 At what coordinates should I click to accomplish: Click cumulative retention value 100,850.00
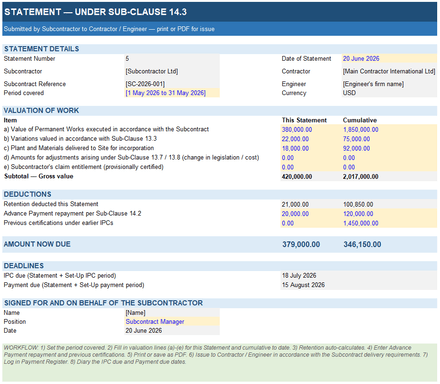pyautogui.click(x=389, y=204)
